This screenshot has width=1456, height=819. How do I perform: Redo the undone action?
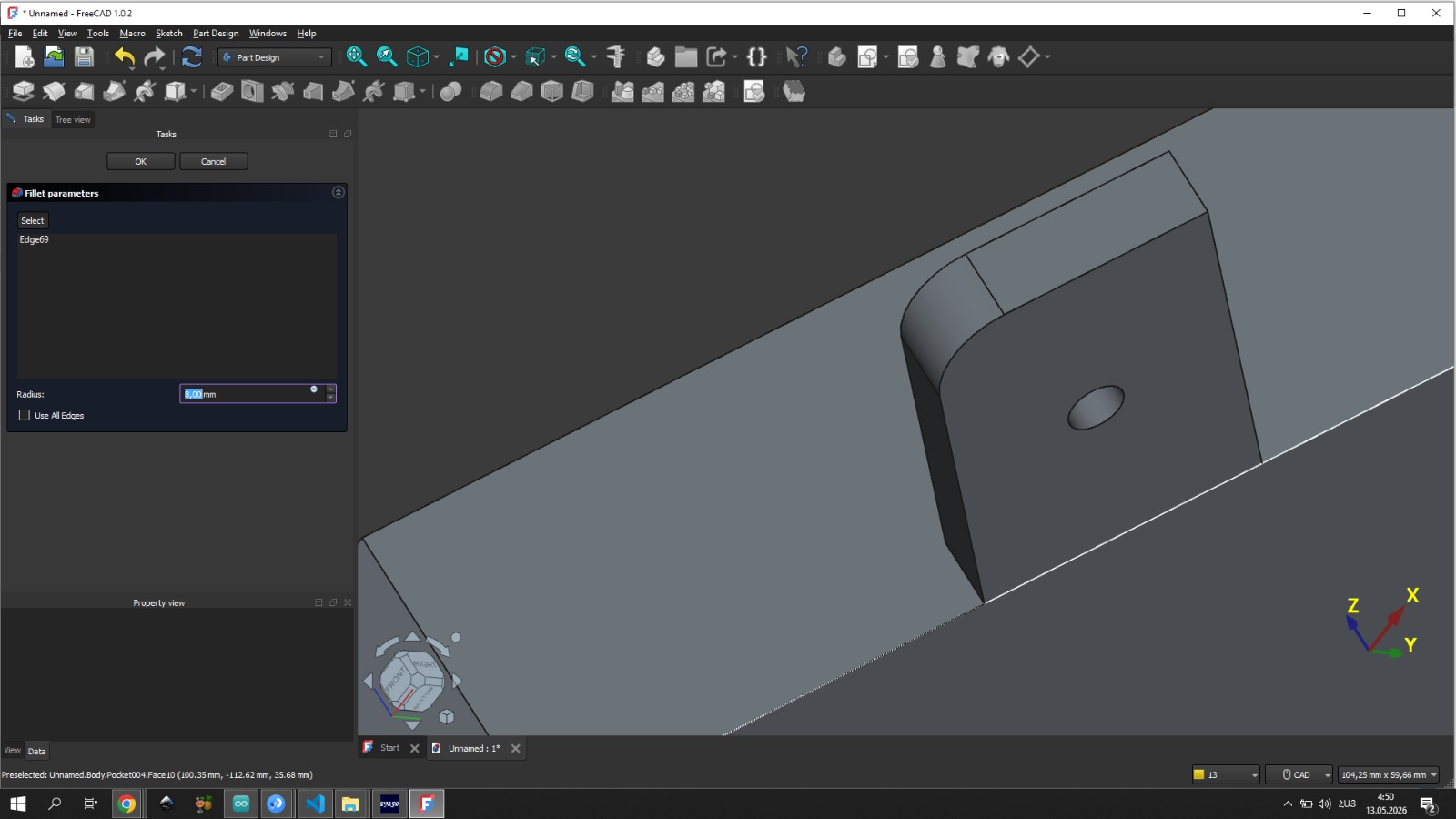pos(155,57)
